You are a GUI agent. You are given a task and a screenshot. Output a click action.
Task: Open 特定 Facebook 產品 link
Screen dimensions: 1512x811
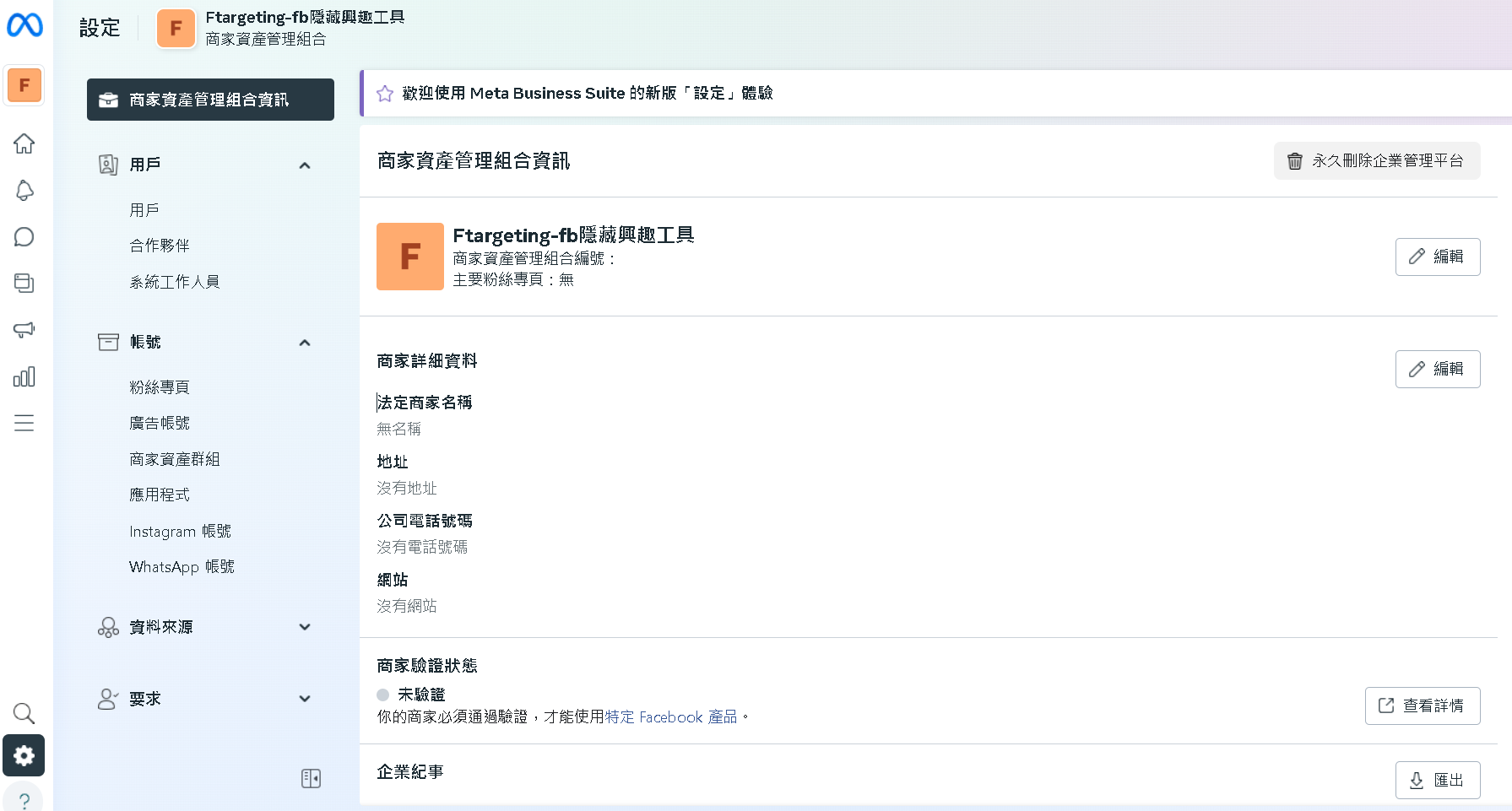[x=671, y=716]
